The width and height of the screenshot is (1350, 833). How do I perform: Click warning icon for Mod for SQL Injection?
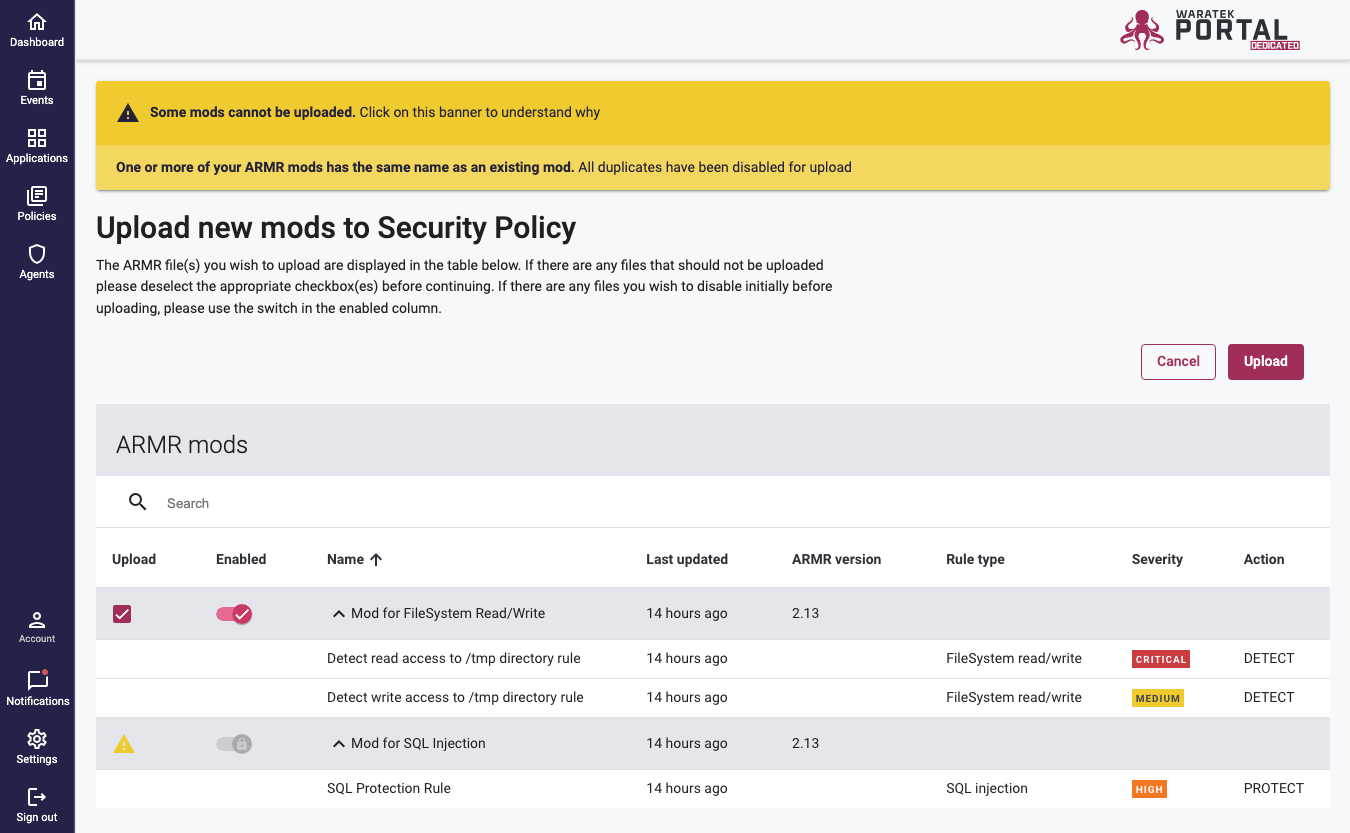pyautogui.click(x=124, y=744)
